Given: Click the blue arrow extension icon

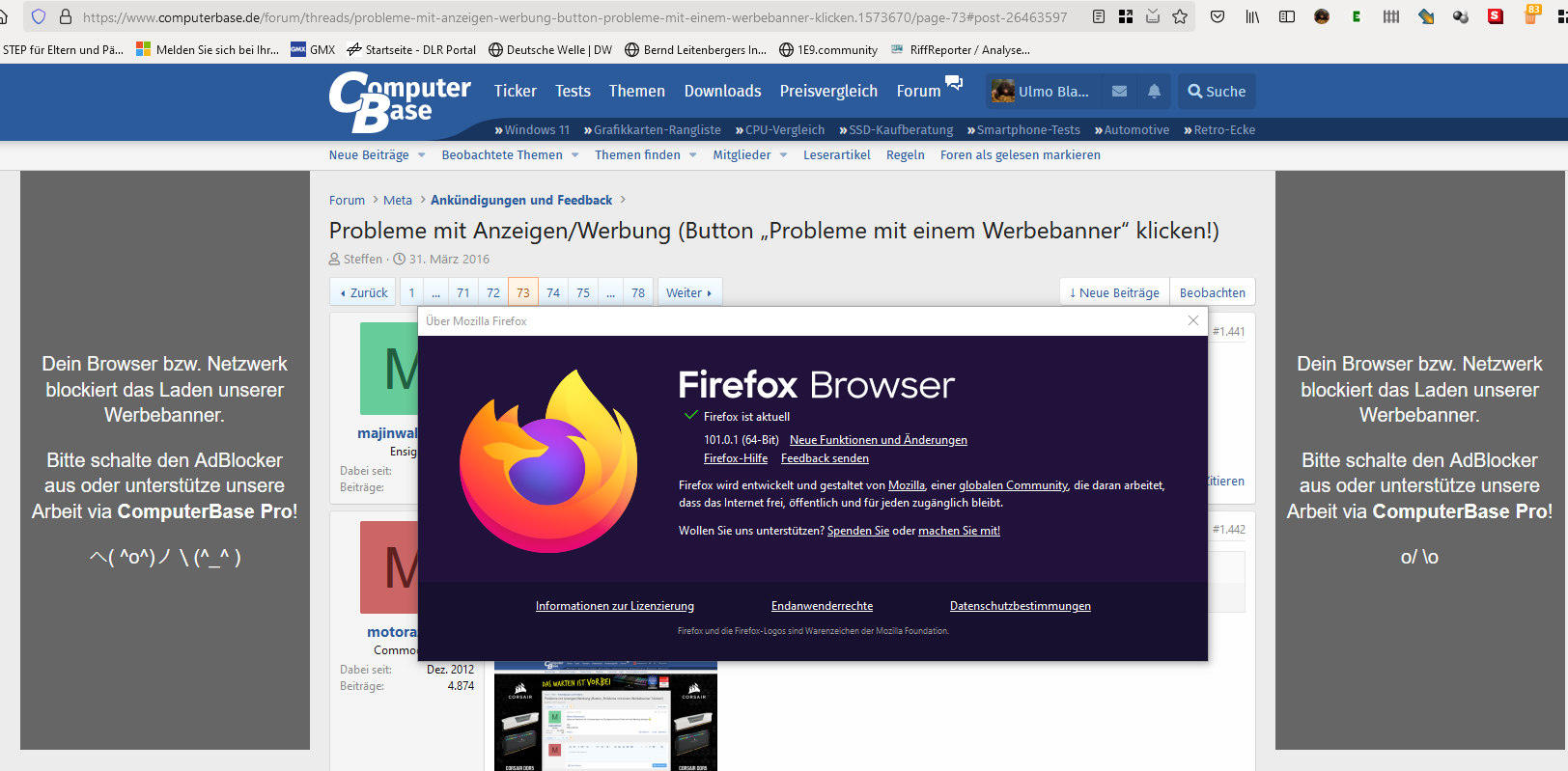Looking at the screenshot, I should click(1426, 16).
